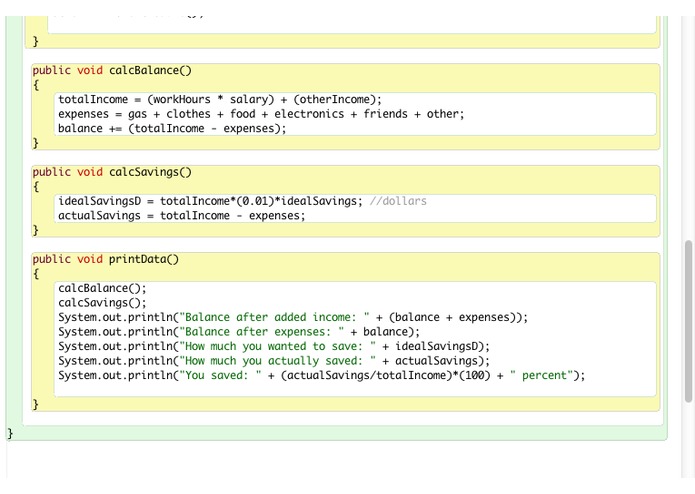Click the line 'totalIncome = (workHours * salary) + (otherIncome);'
The height and width of the screenshot is (494, 695).
[x=220, y=99]
